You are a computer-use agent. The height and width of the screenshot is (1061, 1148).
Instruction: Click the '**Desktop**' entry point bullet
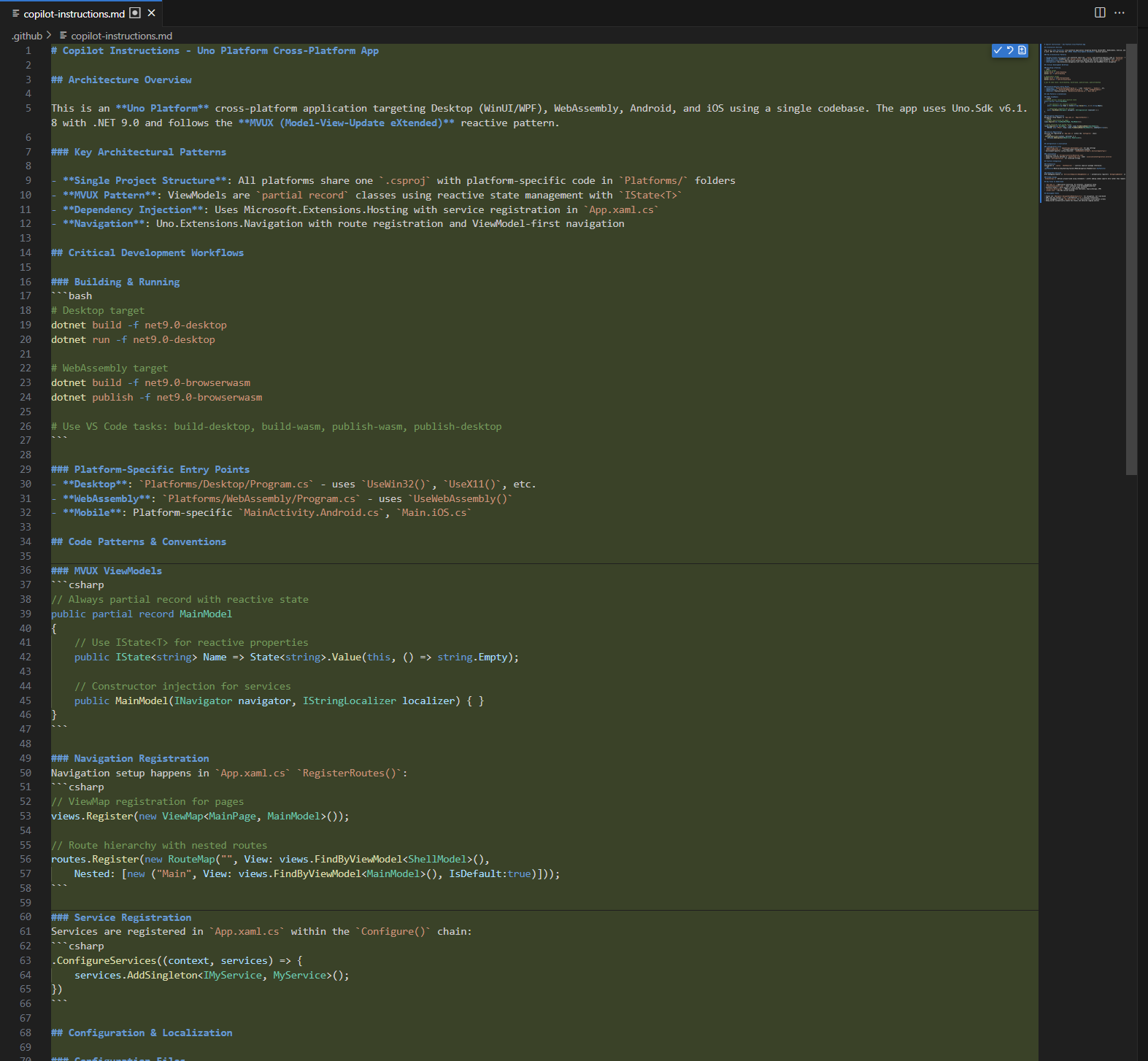pos(293,484)
